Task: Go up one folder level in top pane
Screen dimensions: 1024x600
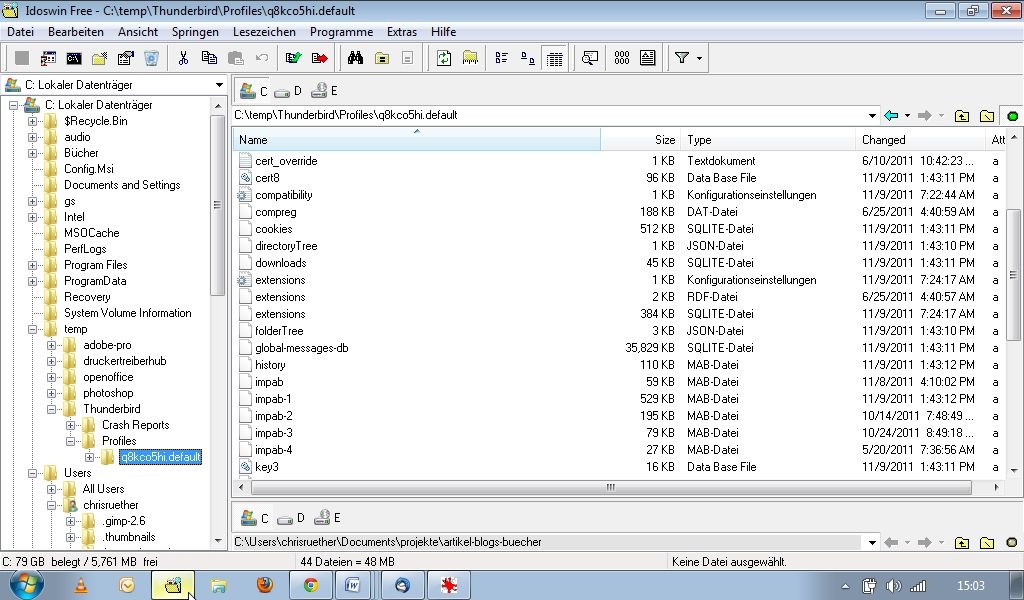Action: 962,116
